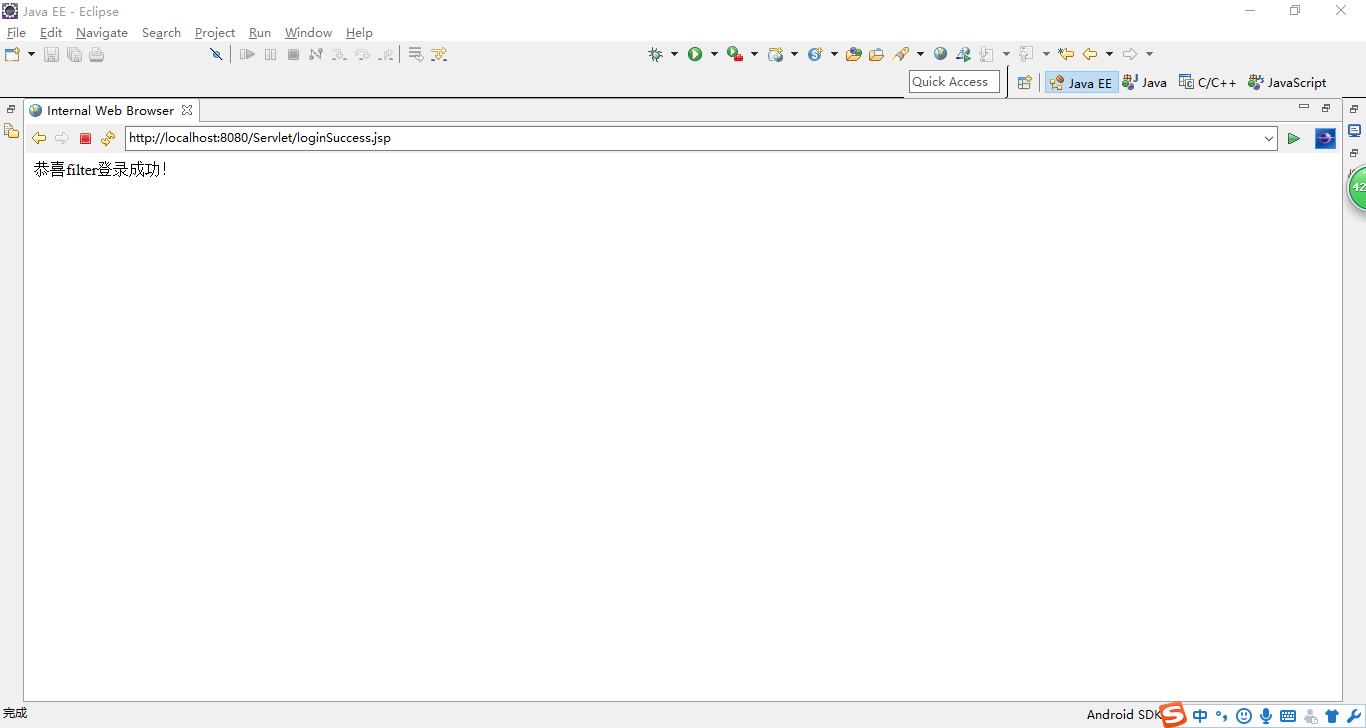This screenshot has height=728, width=1366.
Task: Close the Internal Web Browser tab
Action: (x=187, y=110)
